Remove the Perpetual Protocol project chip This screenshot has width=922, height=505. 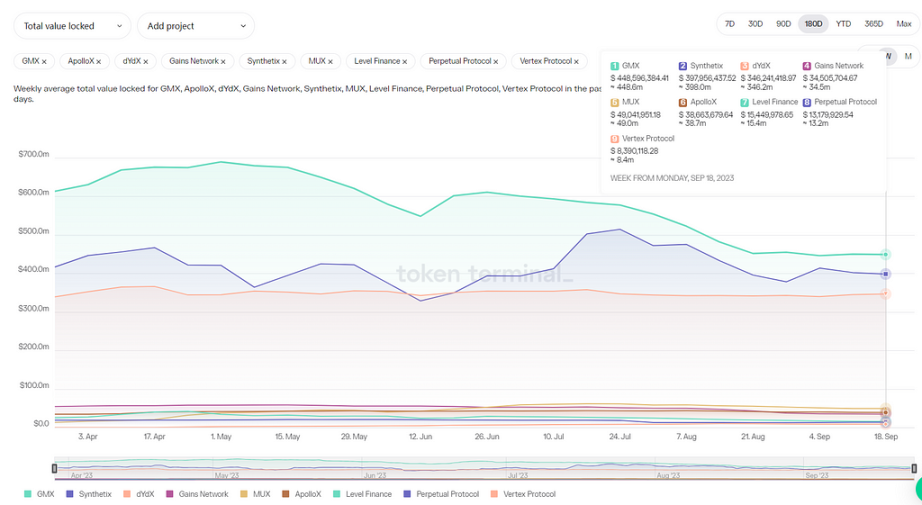click(x=496, y=62)
